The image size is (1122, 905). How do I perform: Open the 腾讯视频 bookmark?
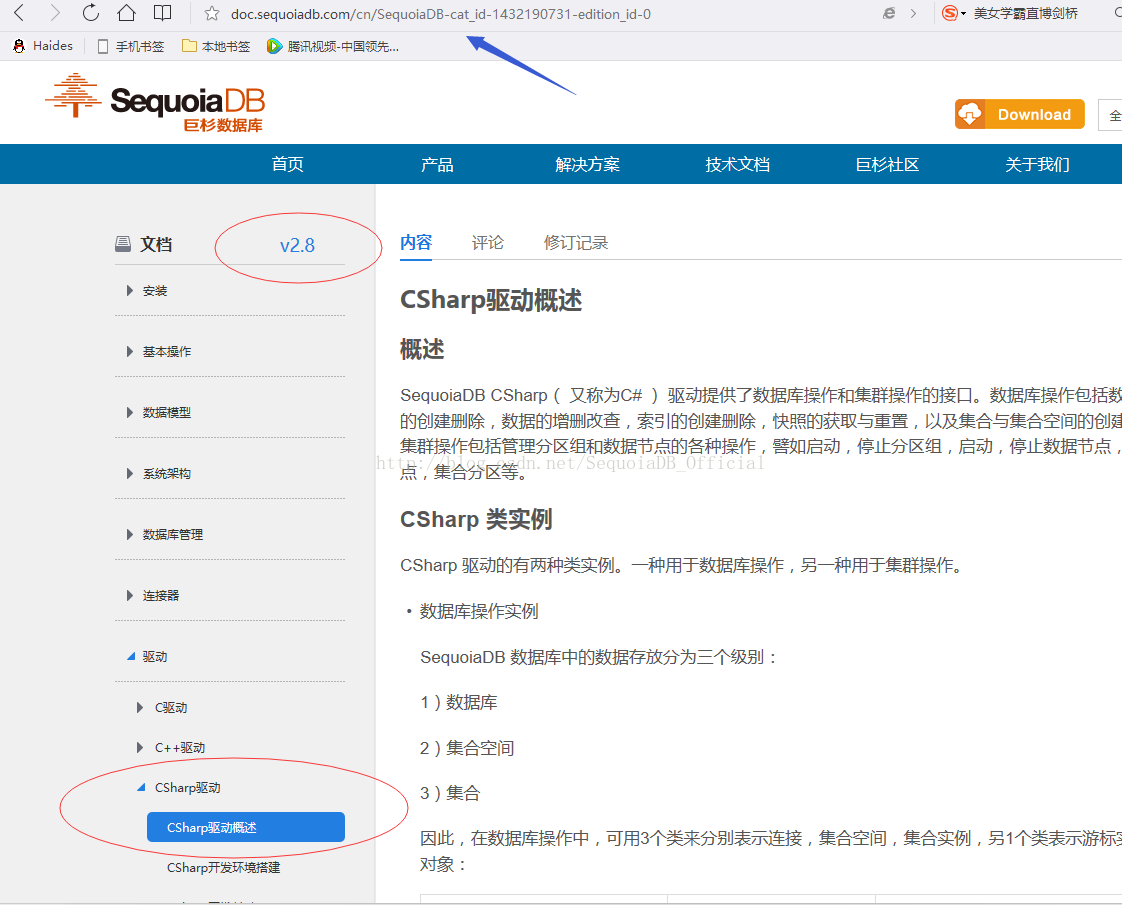point(333,47)
